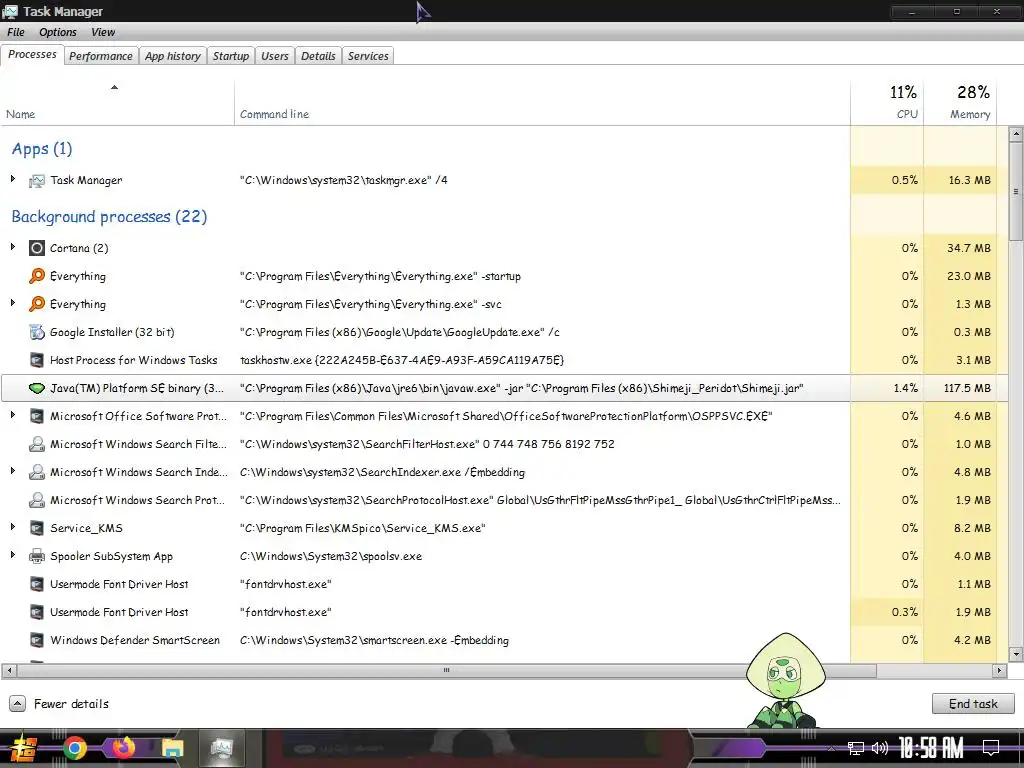Screen dimensions: 1024x768
Task: Click the Windows Search Indexer icon
Action: [x=37, y=472]
